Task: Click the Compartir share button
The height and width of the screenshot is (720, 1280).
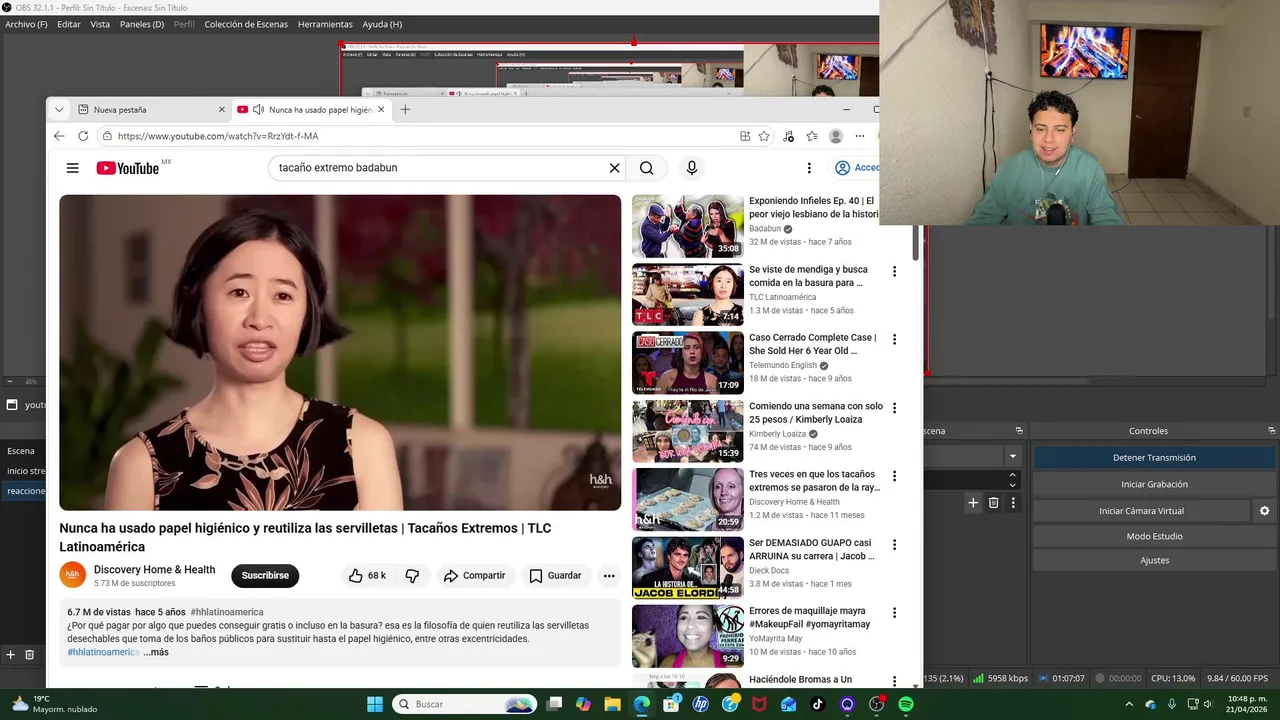Action: coord(474,575)
